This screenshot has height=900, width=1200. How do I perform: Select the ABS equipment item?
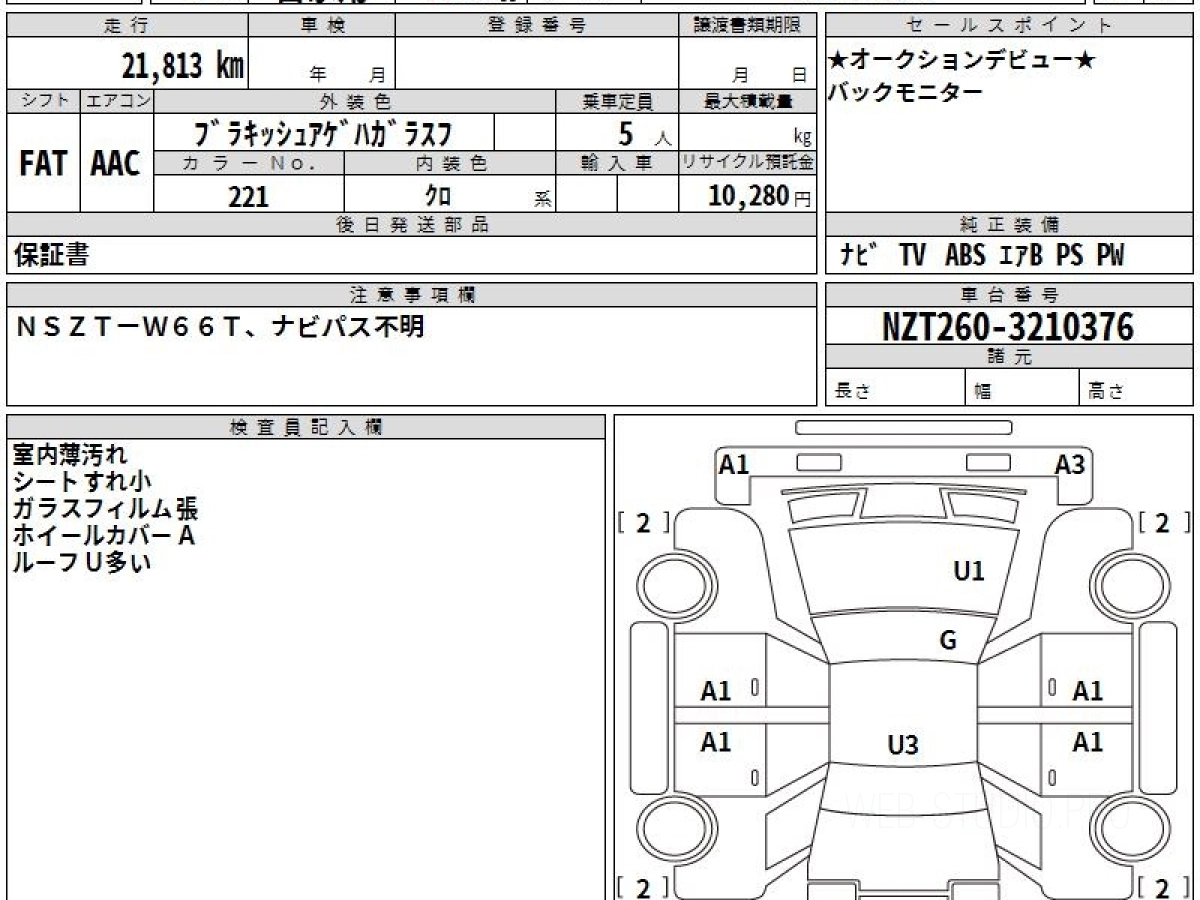[x=965, y=256]
